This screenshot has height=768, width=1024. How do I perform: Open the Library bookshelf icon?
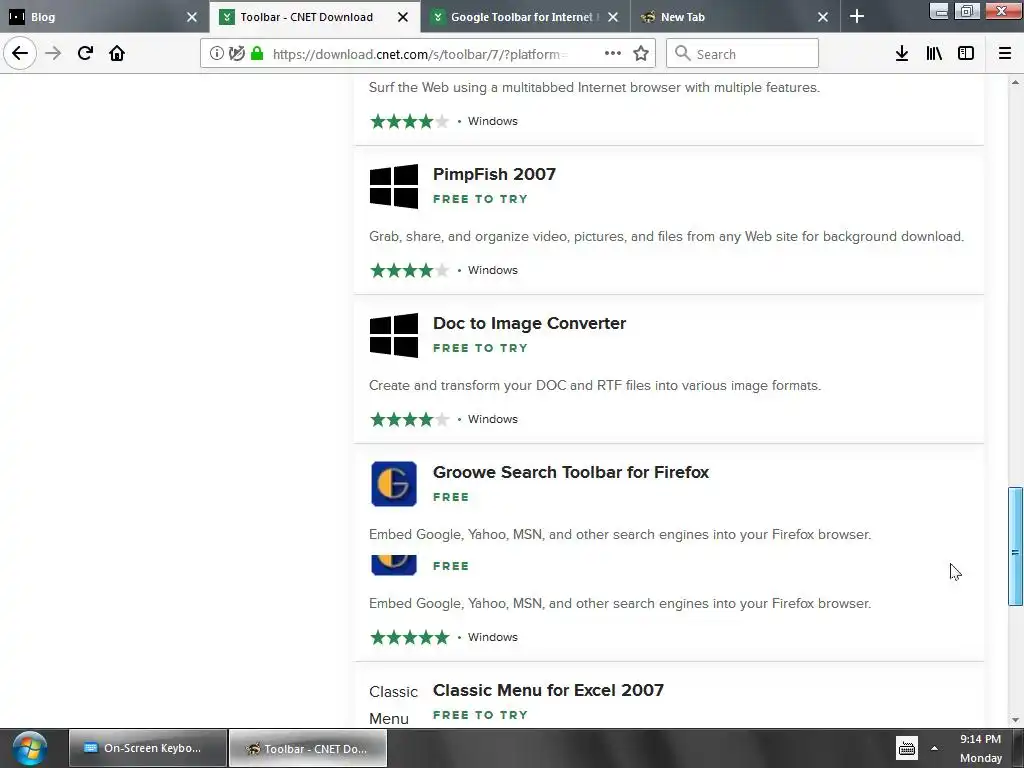pyautogui.click(x=934, y=54)
